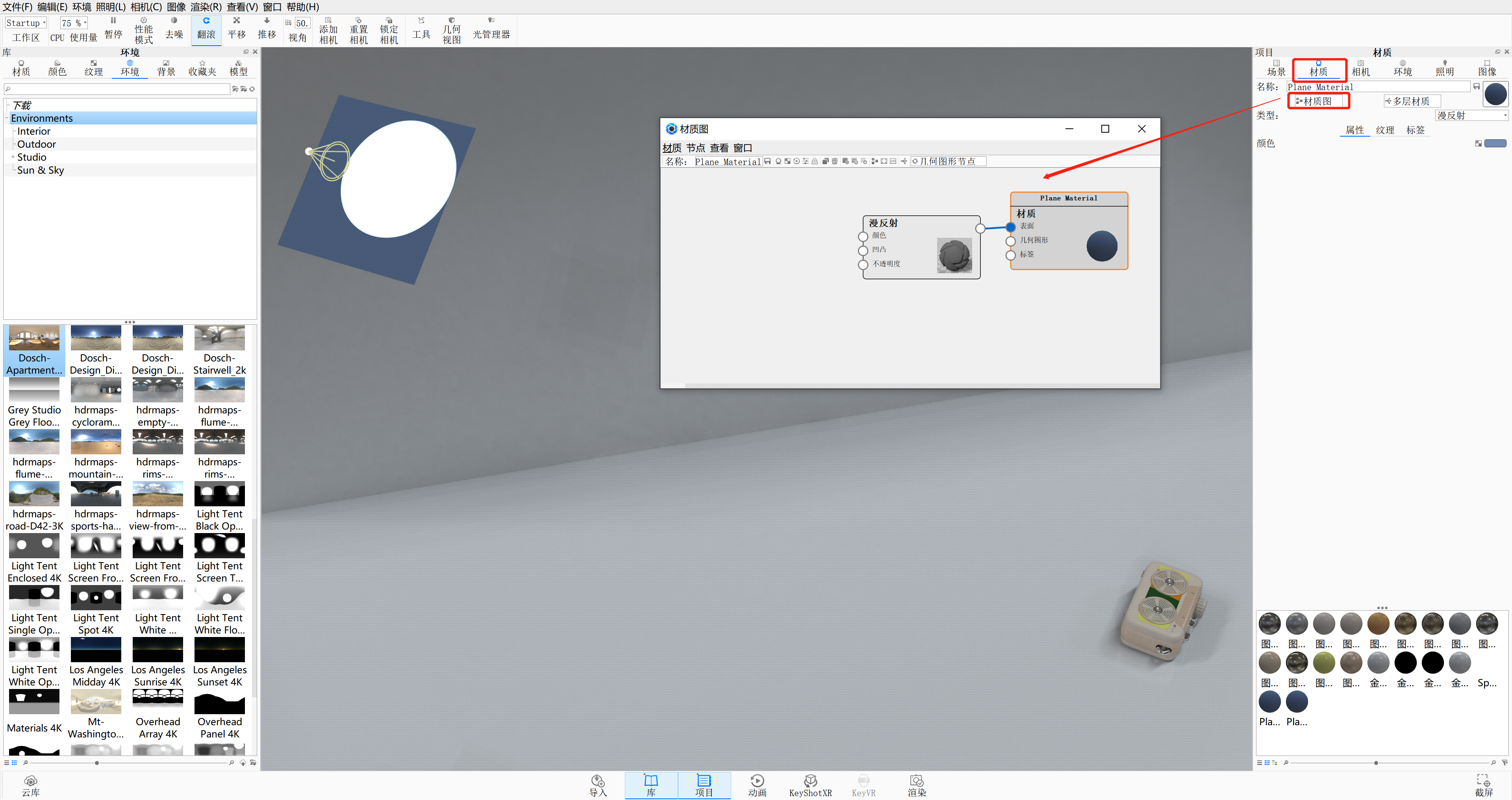
Task: Expand the Studio tree folder
Action: [x=13, y=157]
